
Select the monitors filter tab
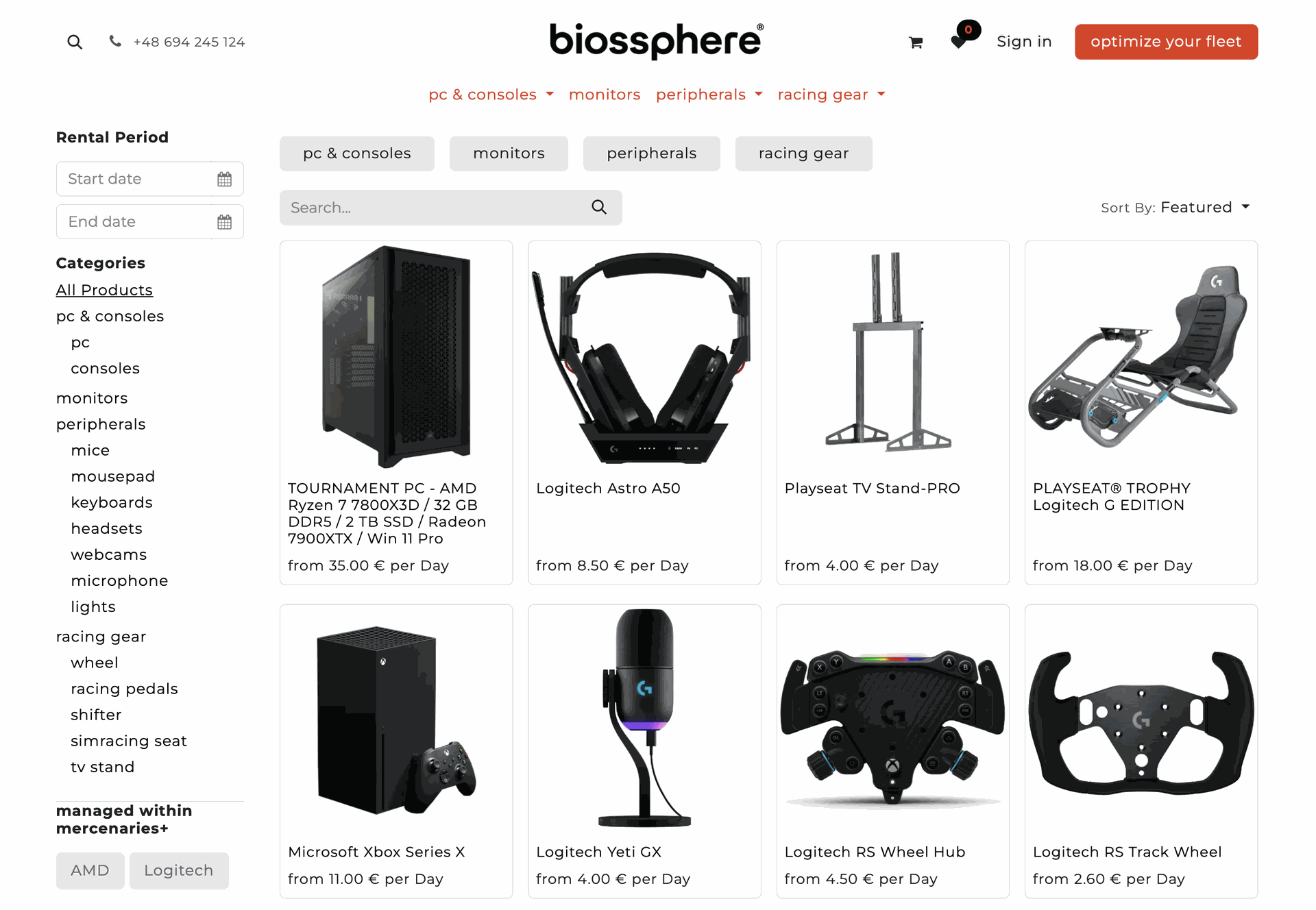pos(509,153)
